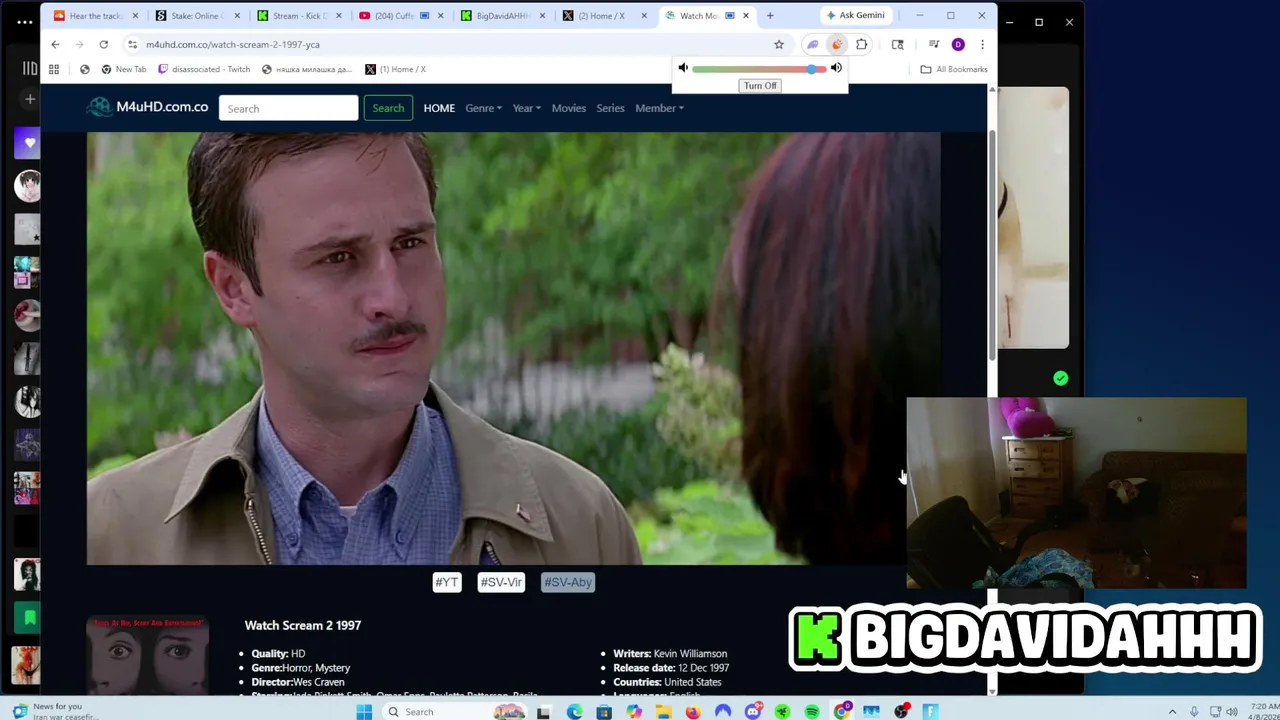Switch to the BigDavidAHHH tab
Screen dimensions: 1280x720
(502, 15)
